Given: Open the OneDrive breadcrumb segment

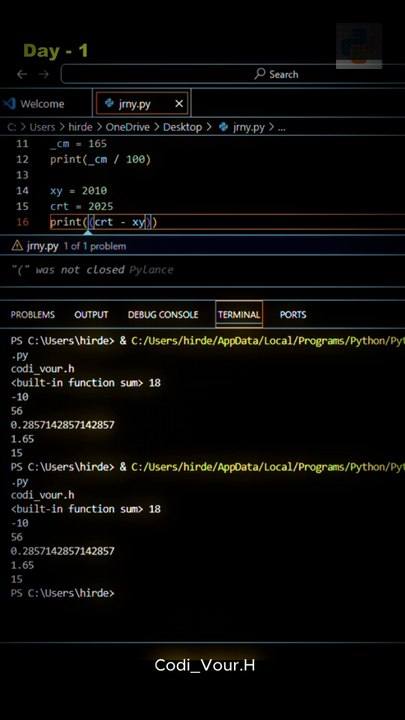Looking at the screenshot, I should point(128,127).
